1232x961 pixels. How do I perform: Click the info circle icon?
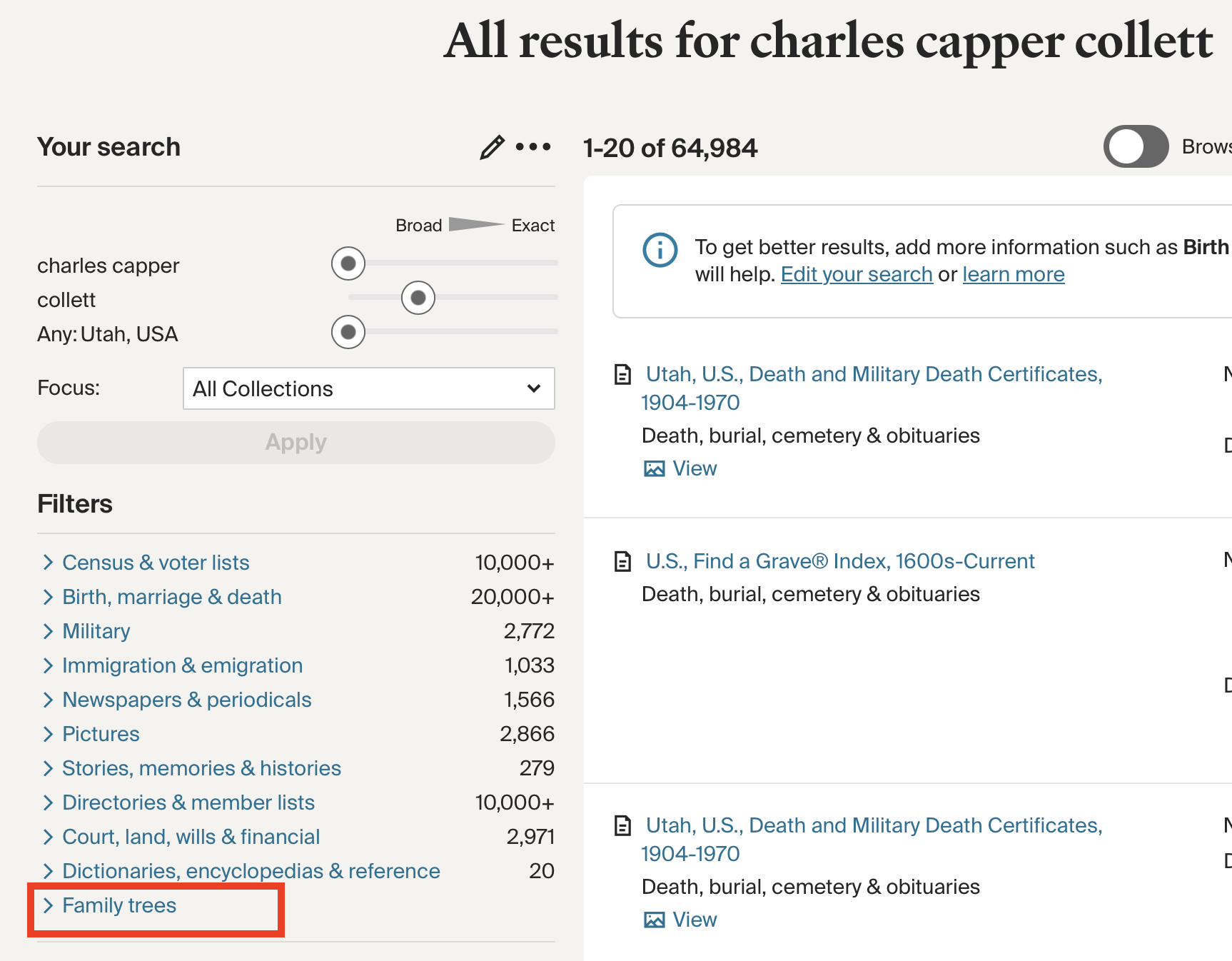(x=660, y=250)
